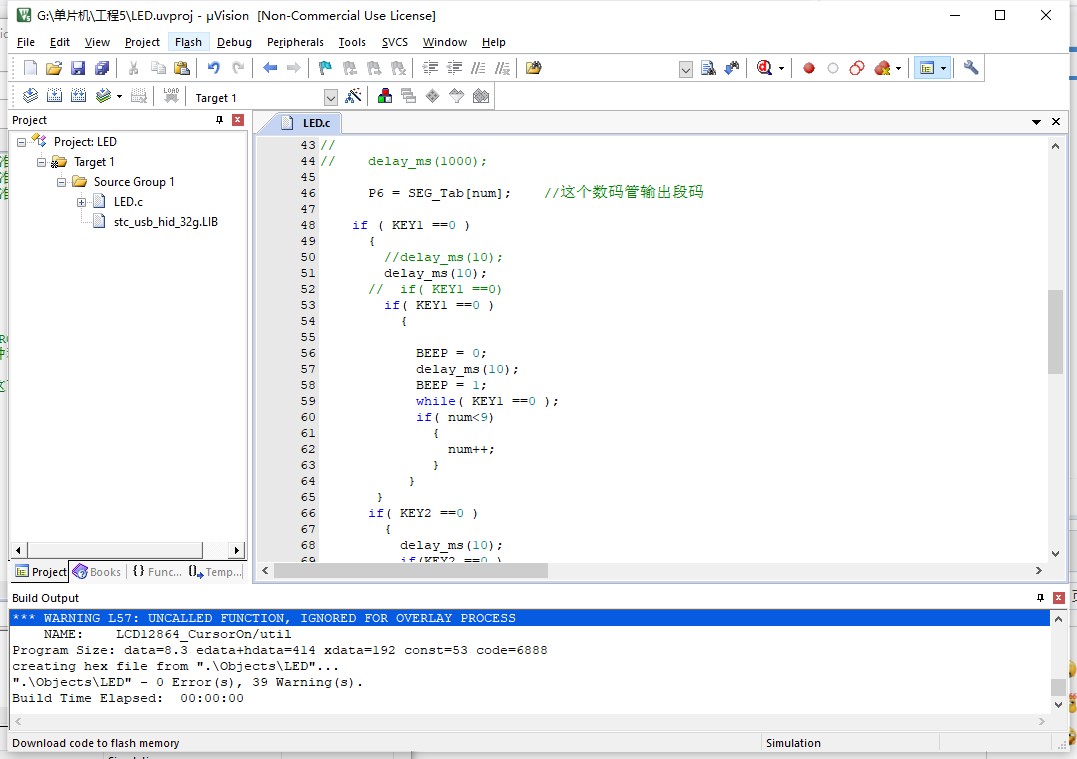Expand the LED.c file node
The height and width of the screenshot is (759, 1077).
tap(81, 202)
